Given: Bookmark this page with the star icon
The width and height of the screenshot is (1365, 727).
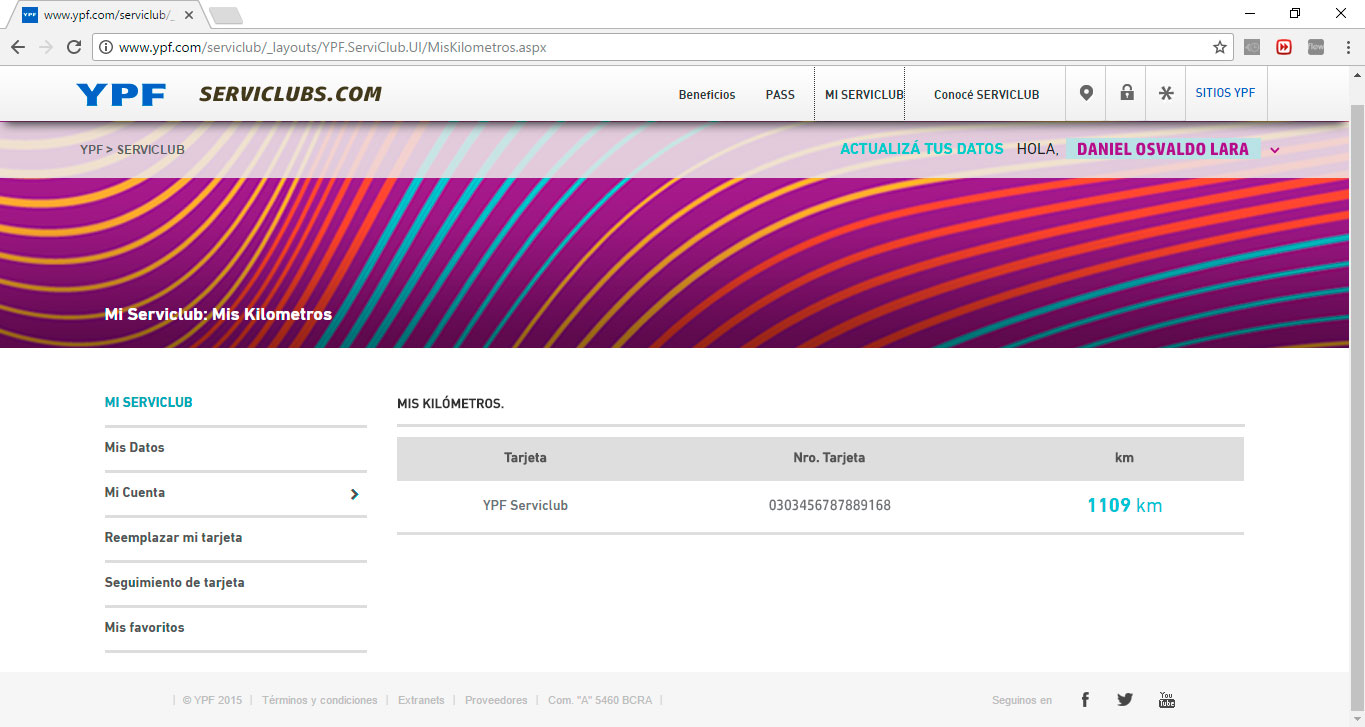Looking at the screenshot, I should pos(1219,47).
